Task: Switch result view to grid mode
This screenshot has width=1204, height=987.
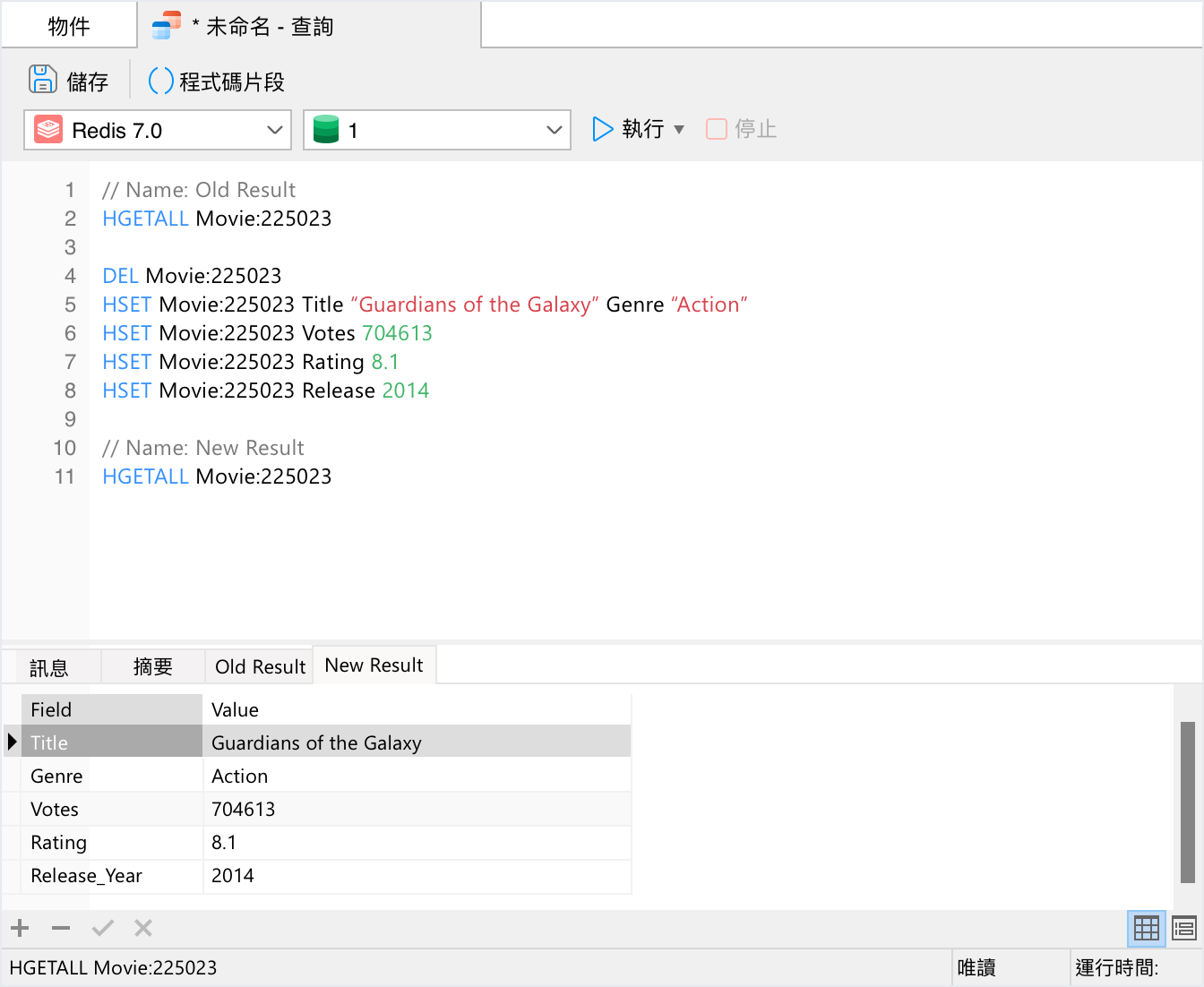Action: coord(1145,928)
